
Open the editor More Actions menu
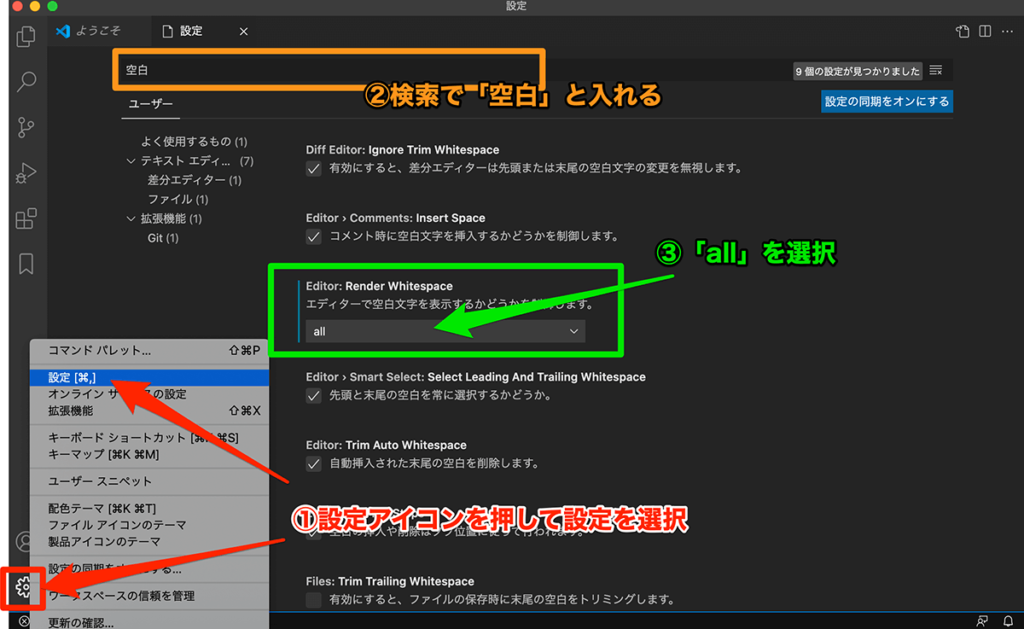pyautogui.click(x=1008, y=31)
